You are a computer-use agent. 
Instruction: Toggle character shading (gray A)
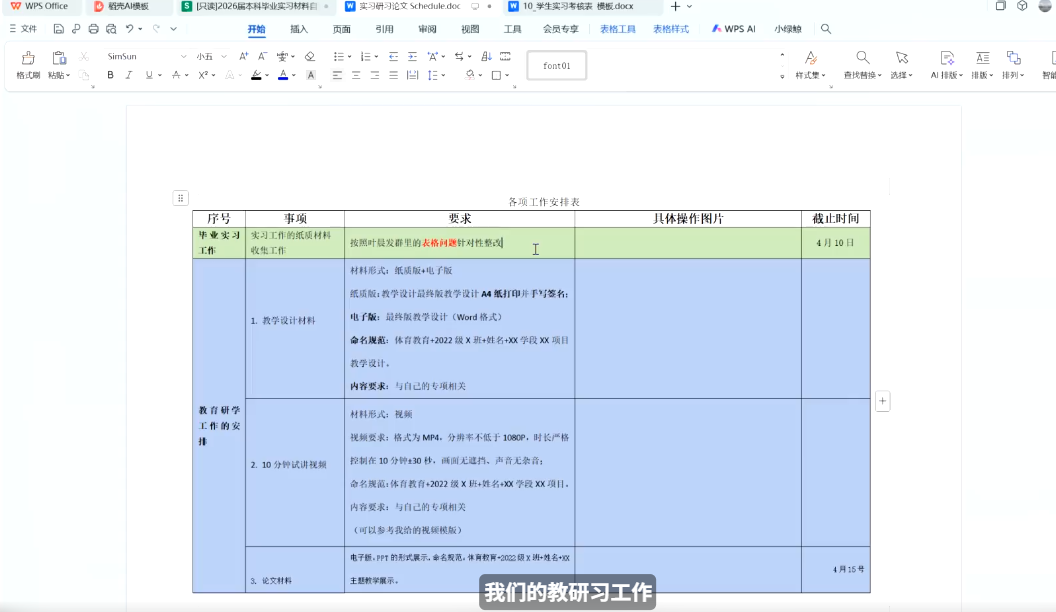(310, 75)
